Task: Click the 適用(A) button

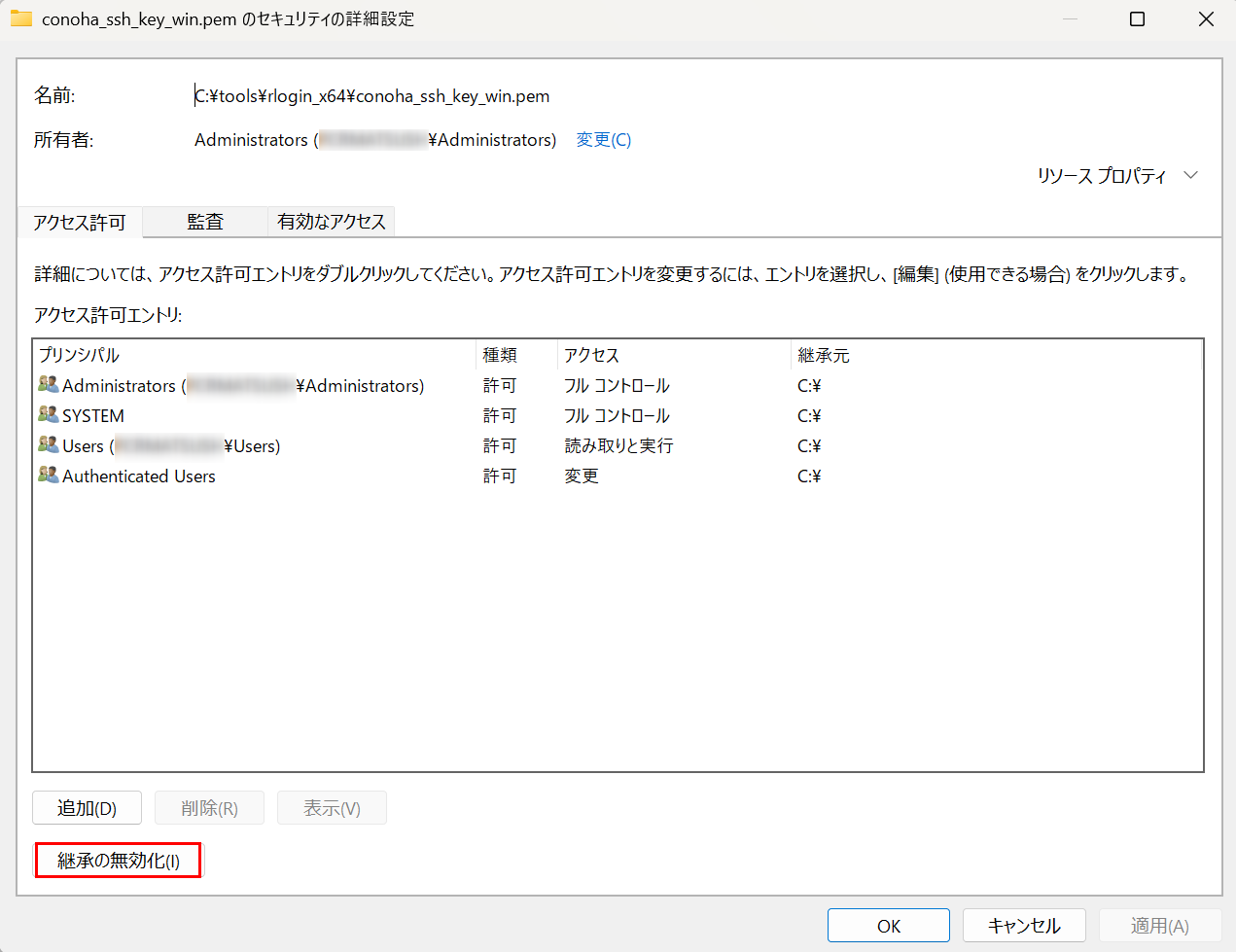Action: (x=1160, y=925)
